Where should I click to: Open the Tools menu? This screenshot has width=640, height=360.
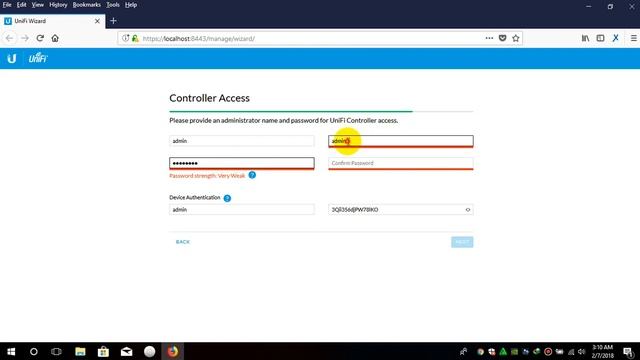(113, 5)
